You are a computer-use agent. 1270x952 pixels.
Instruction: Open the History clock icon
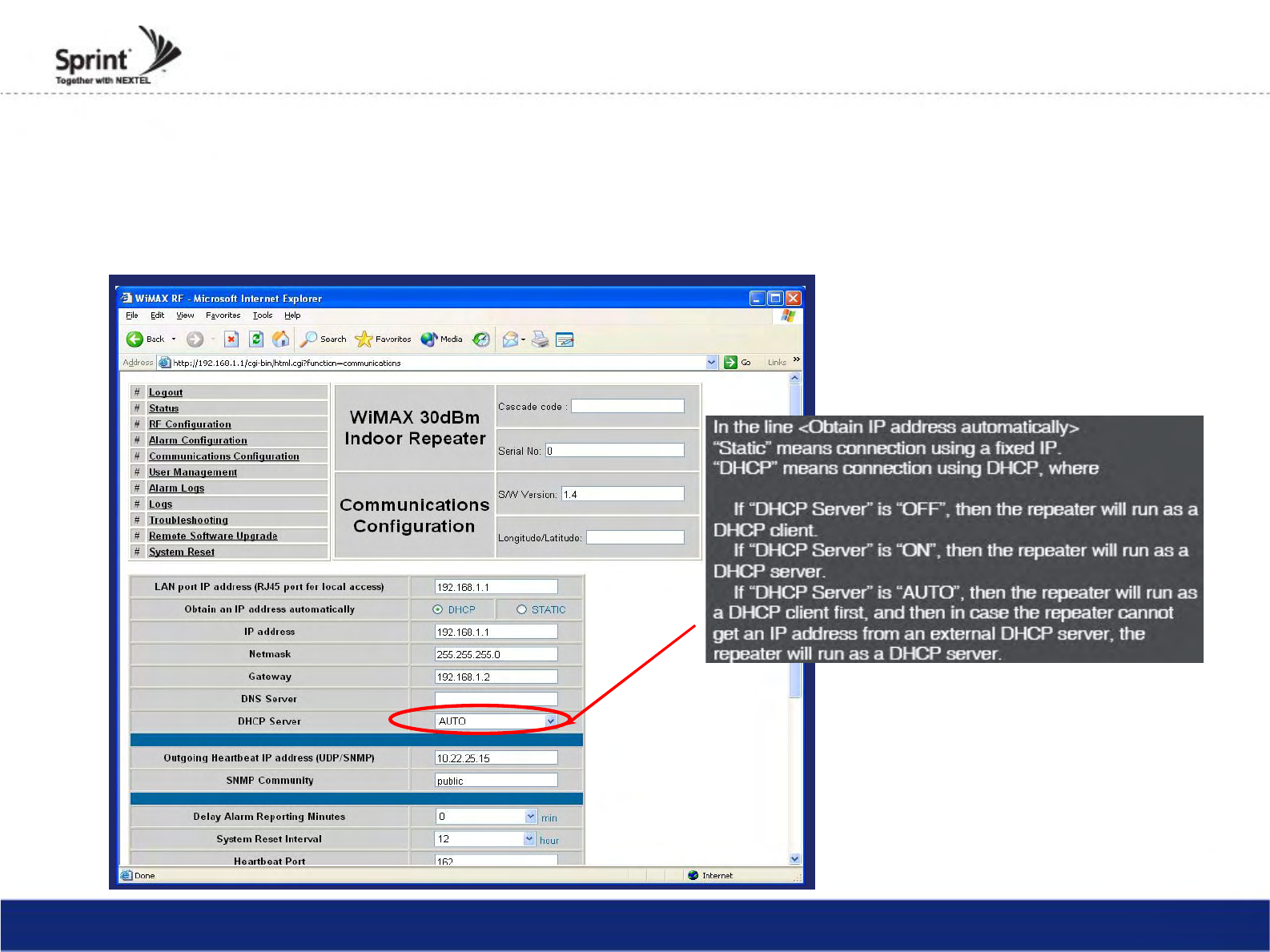pyautogui.click(x=481, y=339)
